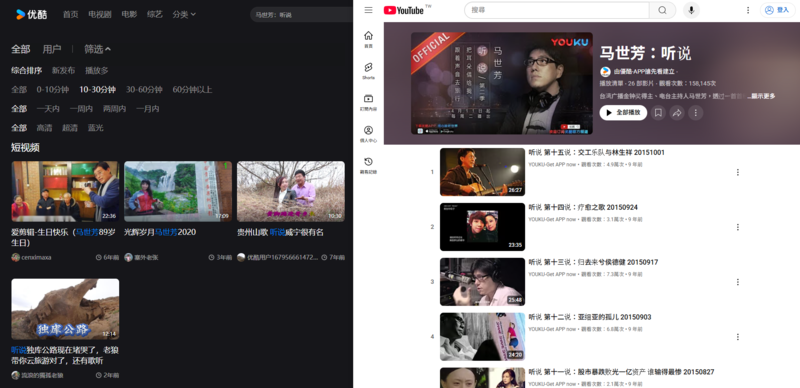The height and width of the screenshot is (388, 800).
Task: Click the YouTube logo
Action: point(404,10)
